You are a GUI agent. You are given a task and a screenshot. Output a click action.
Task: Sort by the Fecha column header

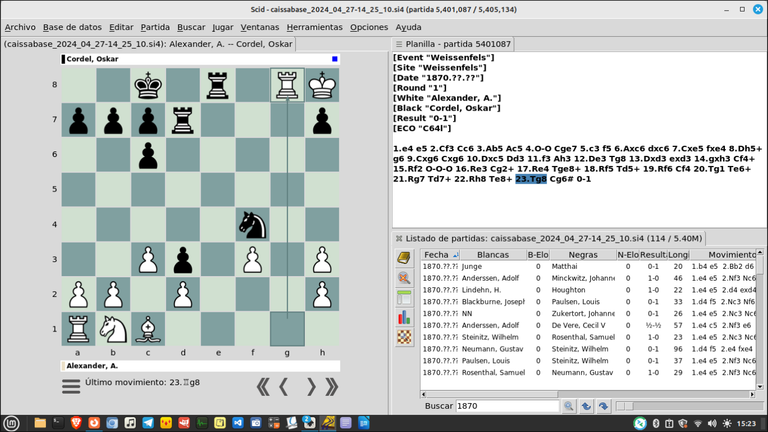[x=440, y=255]
